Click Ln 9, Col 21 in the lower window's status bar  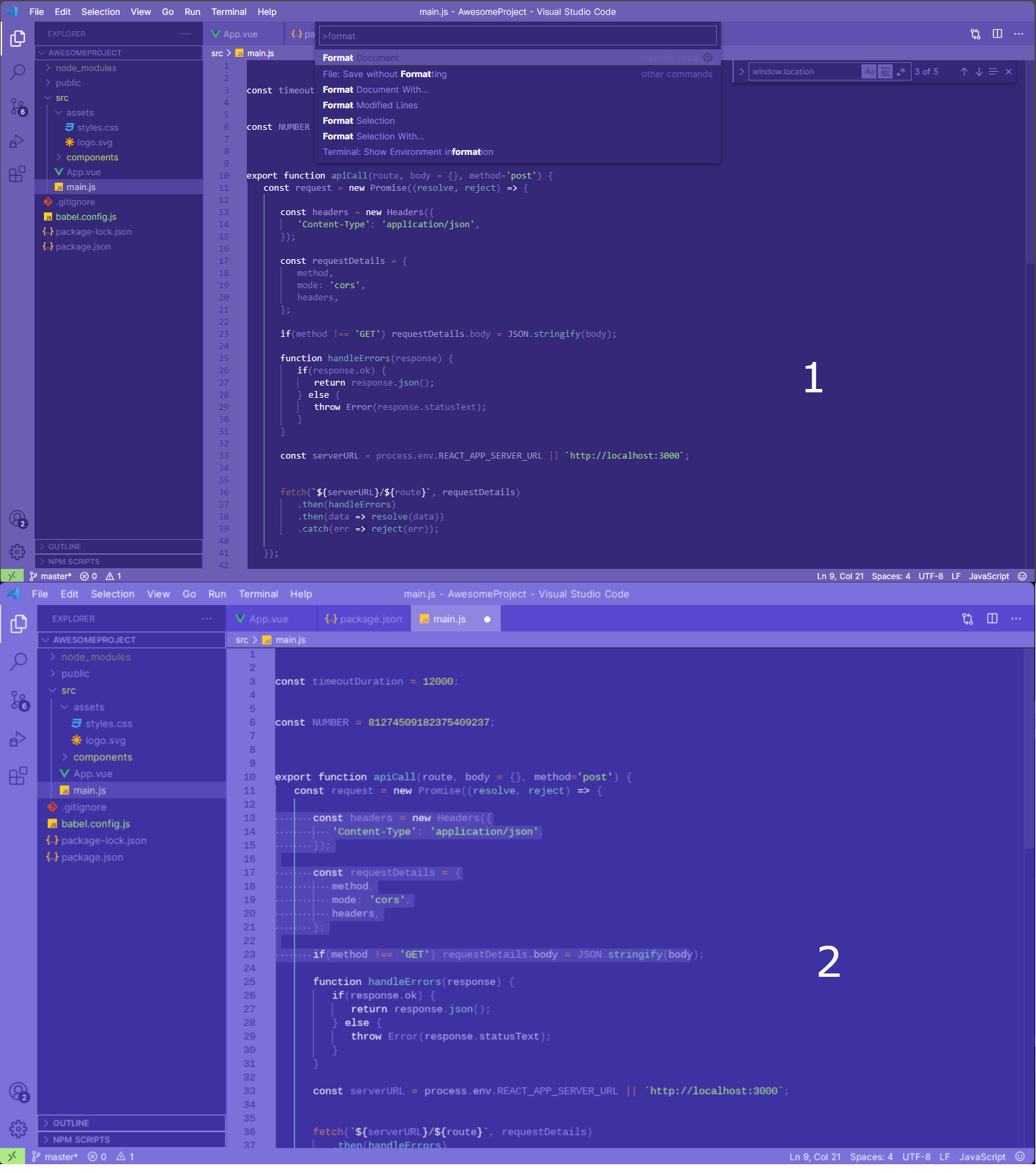(x=815, y=1157)
